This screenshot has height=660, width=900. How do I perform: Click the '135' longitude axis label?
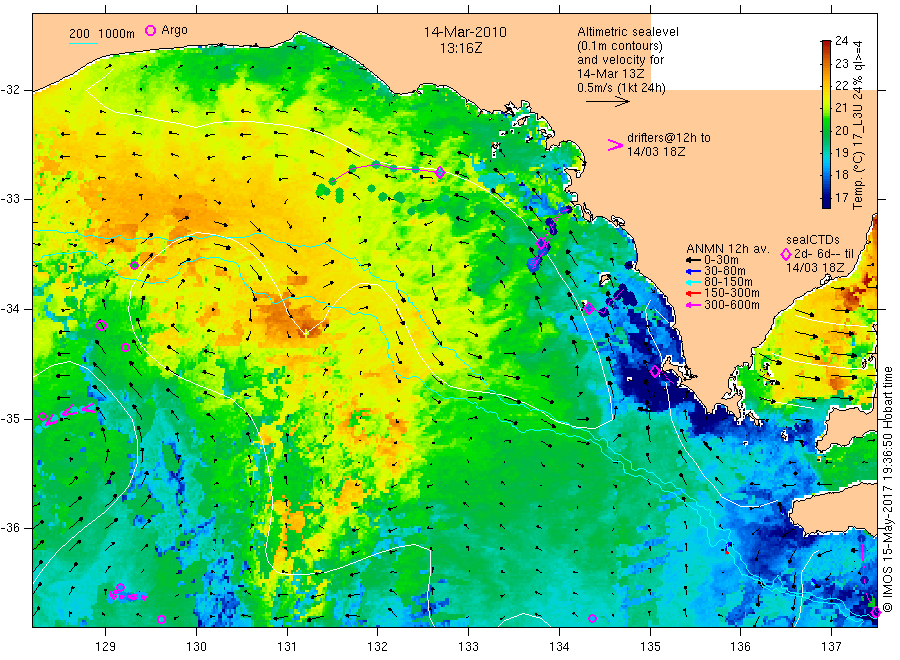point(650,647)
